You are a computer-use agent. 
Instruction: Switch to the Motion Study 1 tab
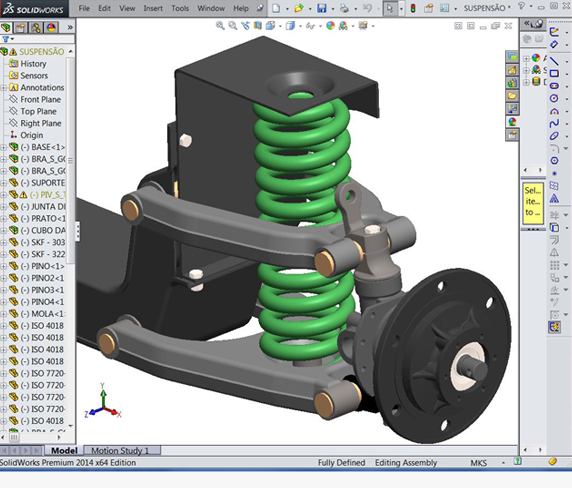coord(120,450)
